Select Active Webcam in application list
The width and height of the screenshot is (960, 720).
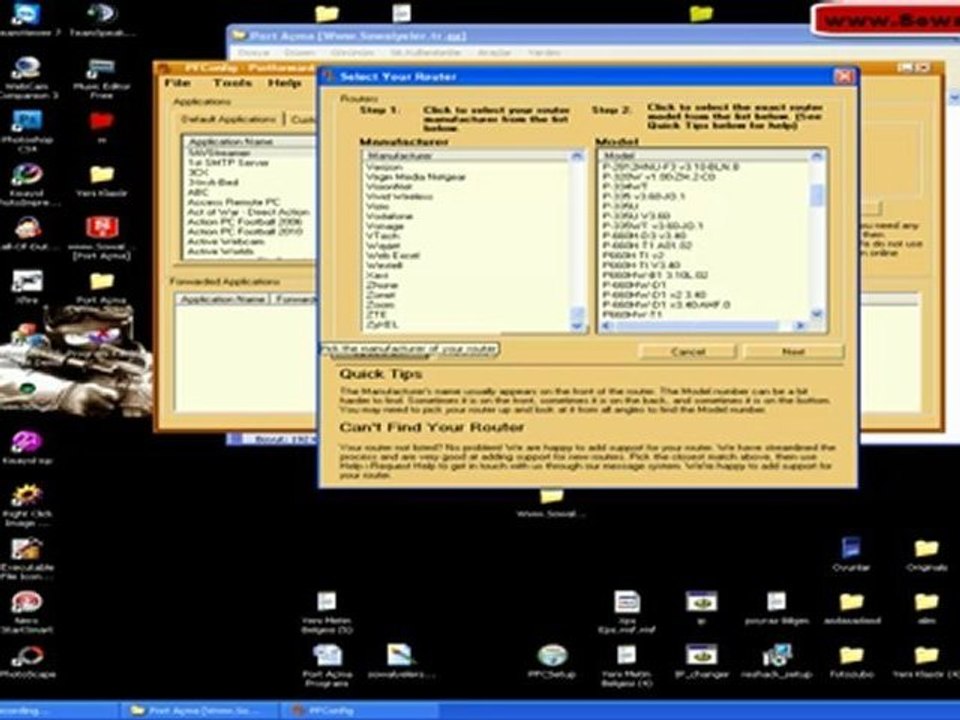(x=226, y=241)
